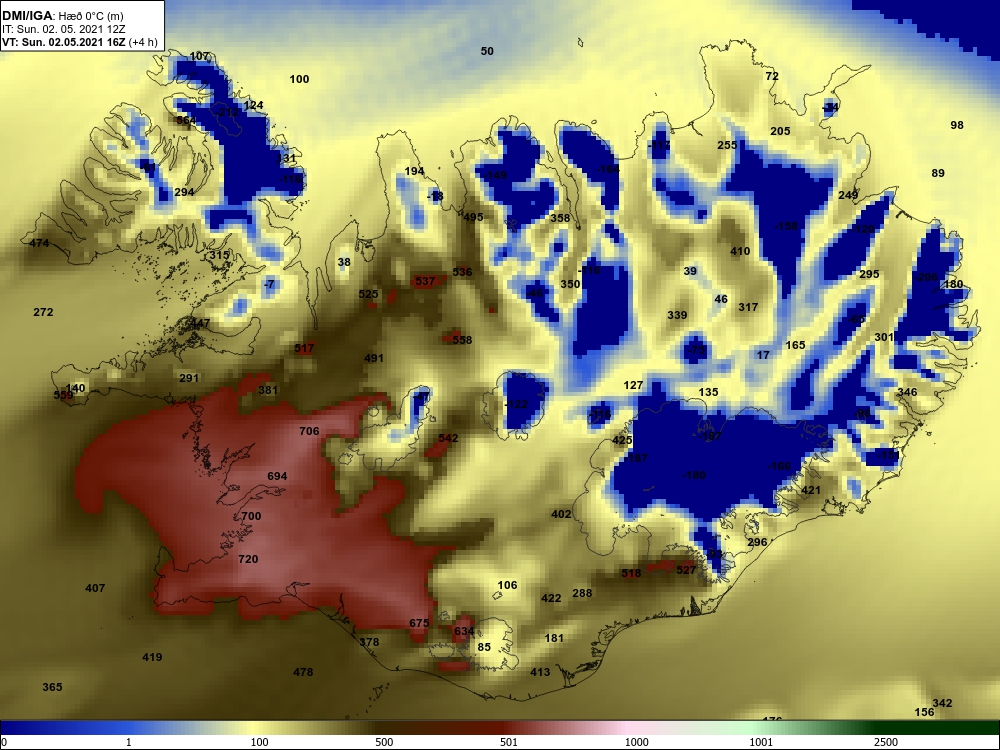
Task: Click the 156 value at the lower right
Action: (x=924, y=712)
